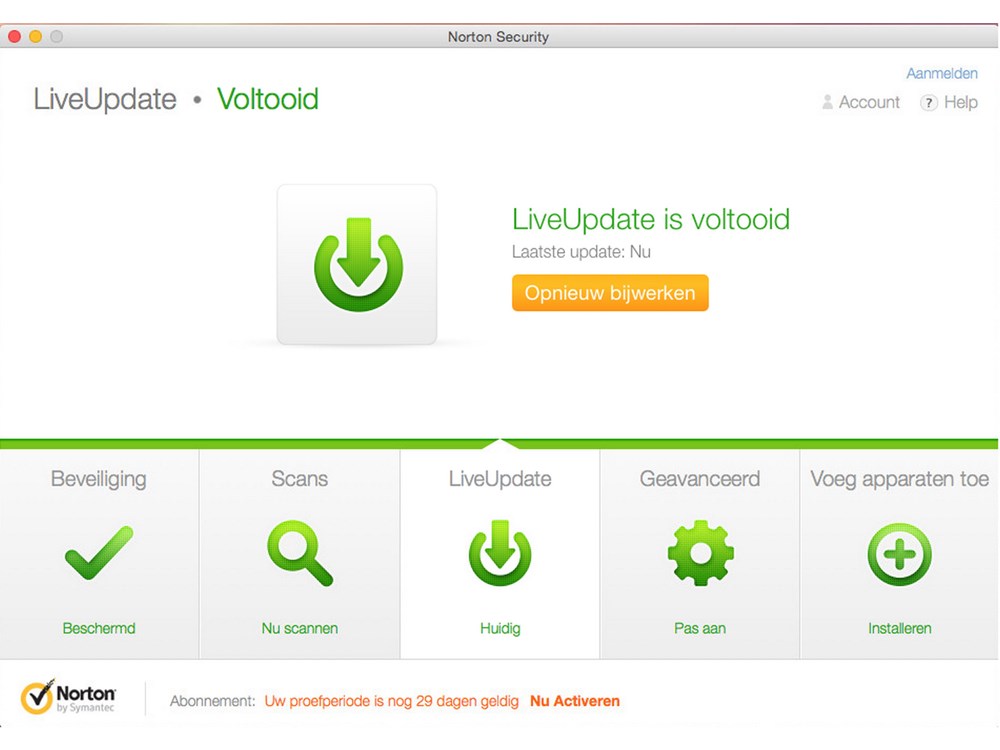Click the Voeg apparaten toe plus icon
Viewport: 1000px width, 750px height.
click(x=900, y=554)
